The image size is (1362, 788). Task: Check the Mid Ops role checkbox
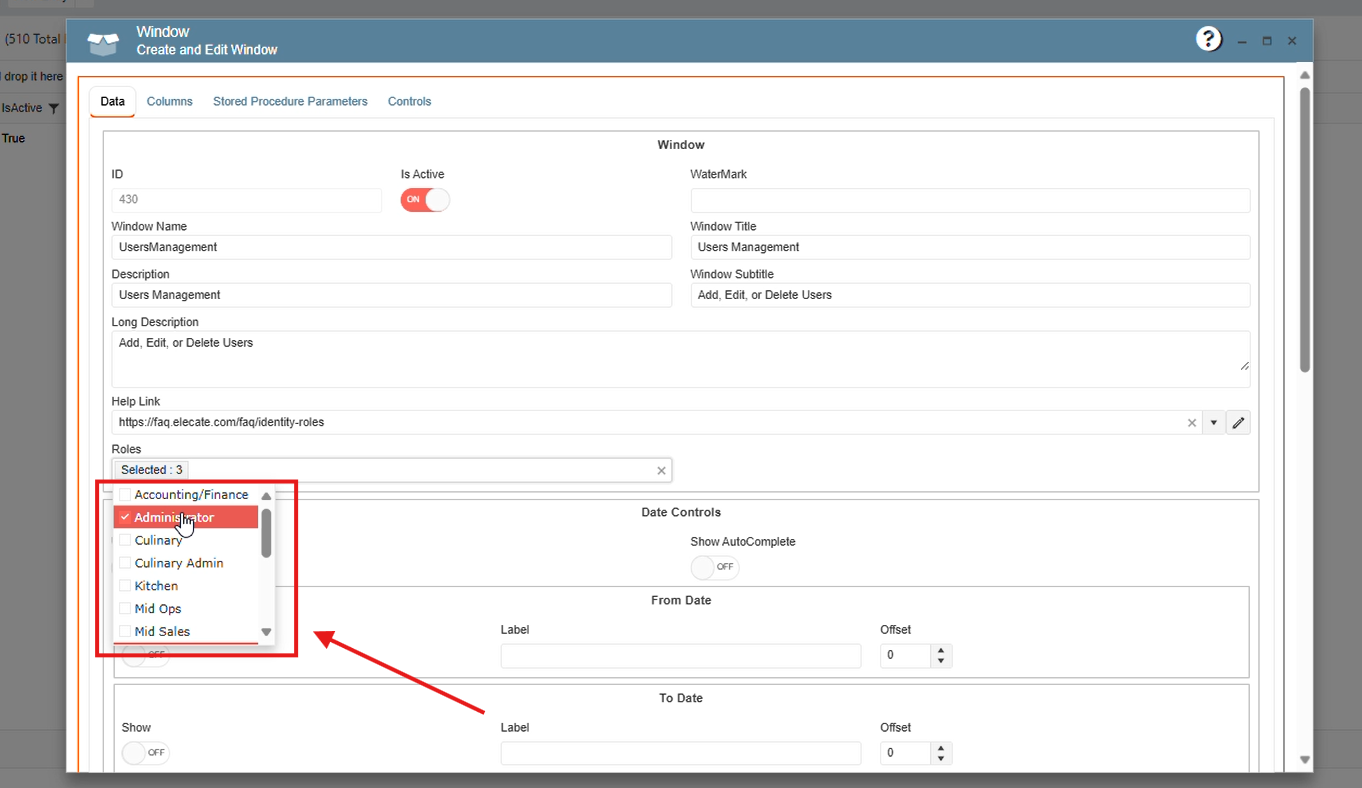(125, 608)
